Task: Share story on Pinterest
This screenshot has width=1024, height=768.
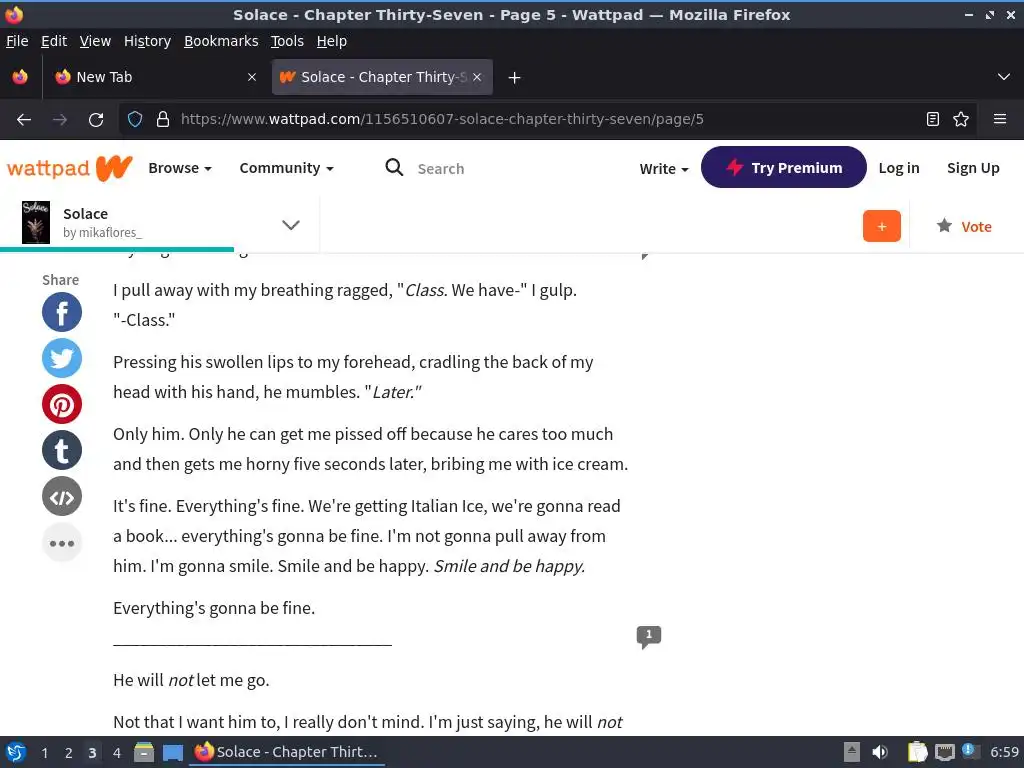Action: 62,404
